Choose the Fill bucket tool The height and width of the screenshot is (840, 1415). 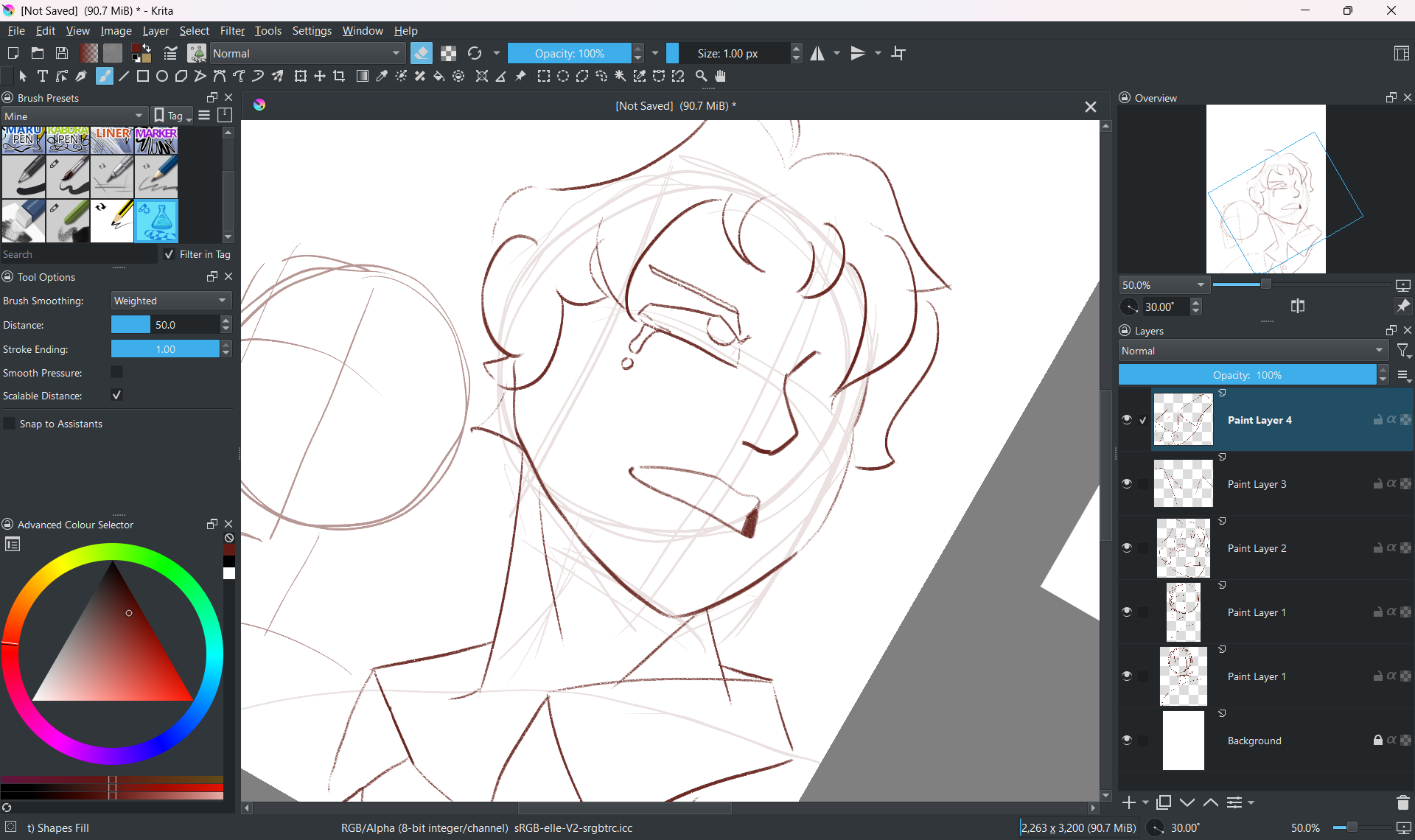click(x=439, y=76)
